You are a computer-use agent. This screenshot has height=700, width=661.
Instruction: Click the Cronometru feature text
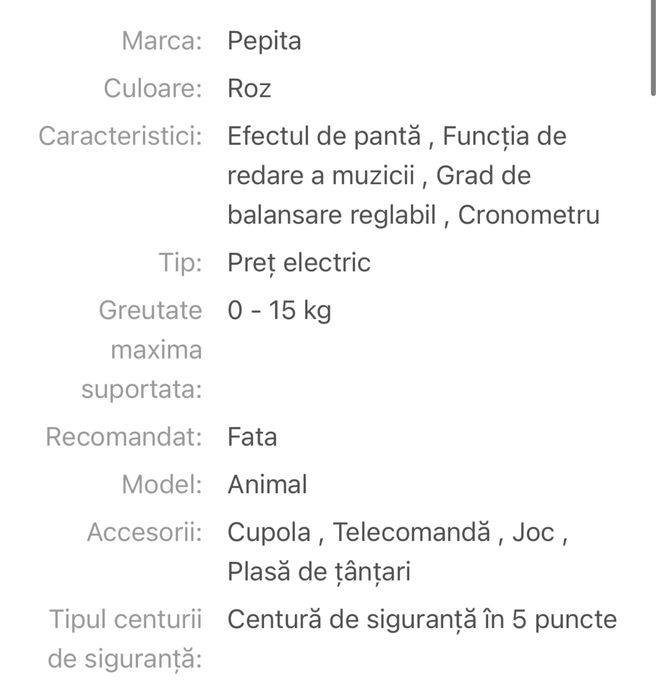pyautogui.click(x=529, y=216)
